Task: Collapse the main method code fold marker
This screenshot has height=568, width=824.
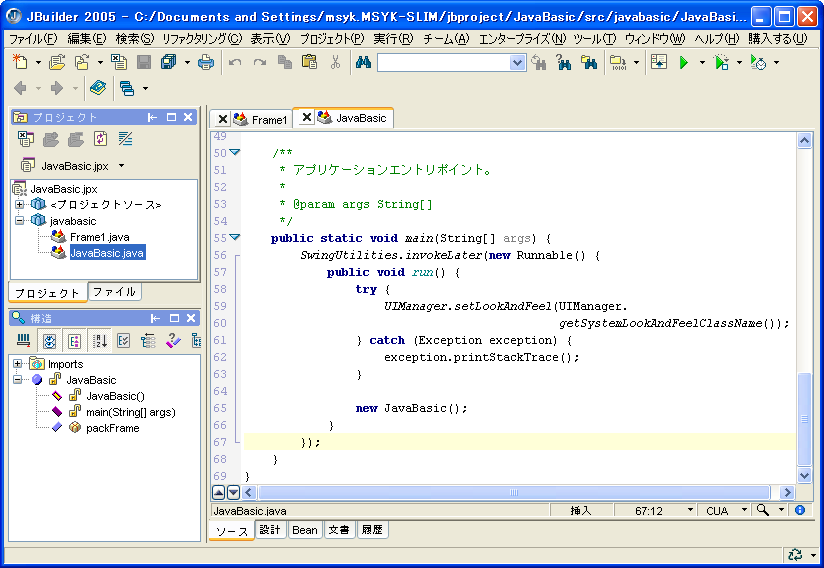Action: [x=235, y=238]
